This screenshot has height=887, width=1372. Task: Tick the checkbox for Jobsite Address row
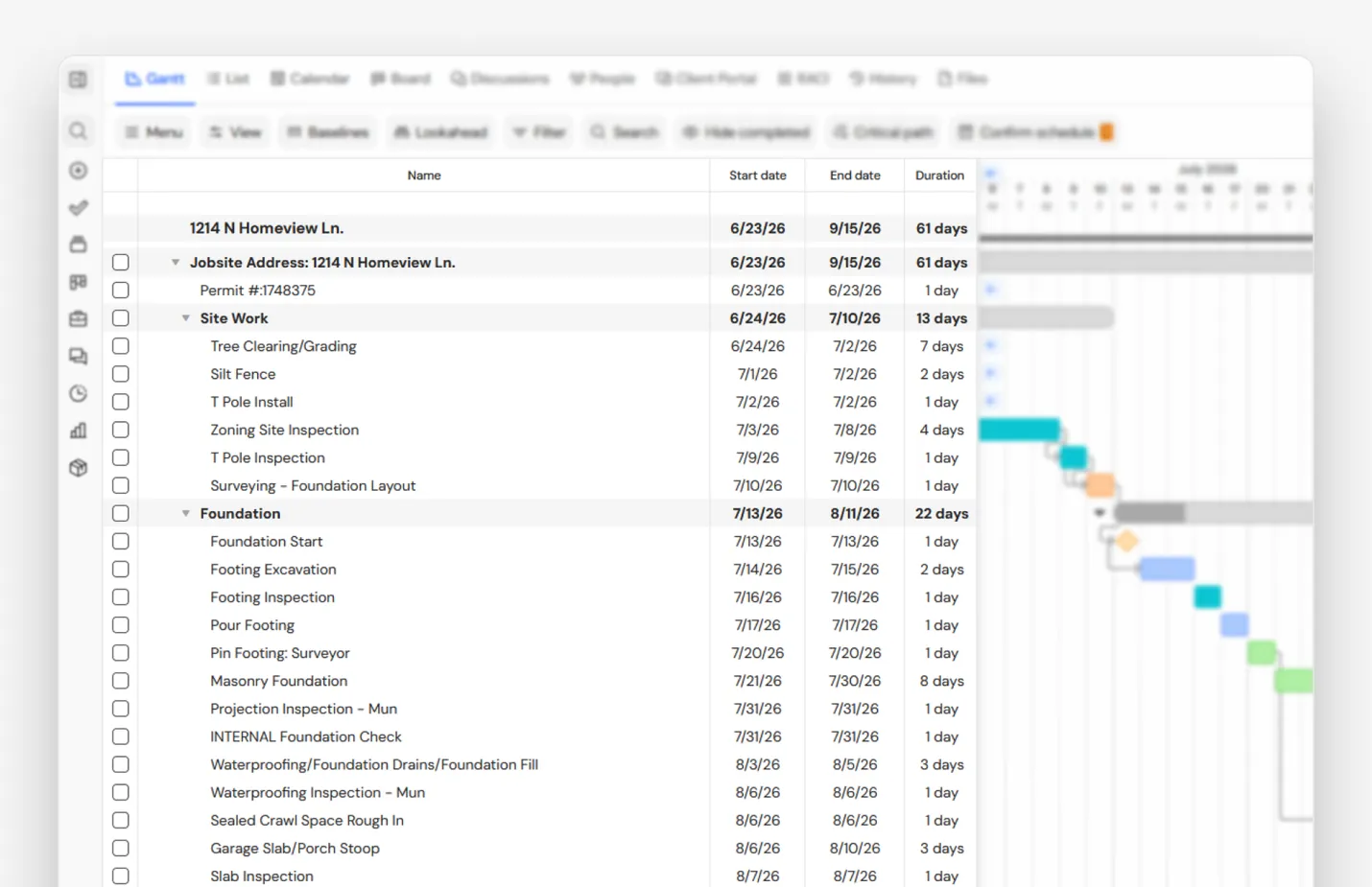(120, 263)
